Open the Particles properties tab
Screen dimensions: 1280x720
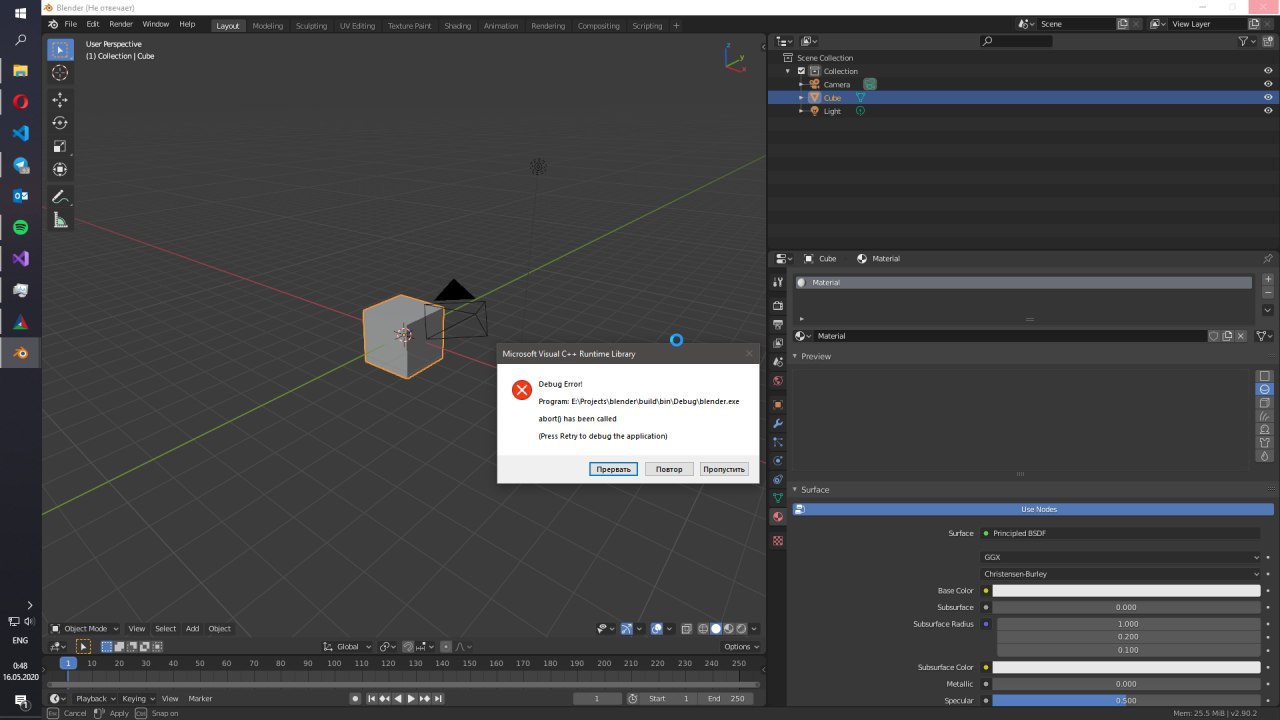click(x=778, y=442)
